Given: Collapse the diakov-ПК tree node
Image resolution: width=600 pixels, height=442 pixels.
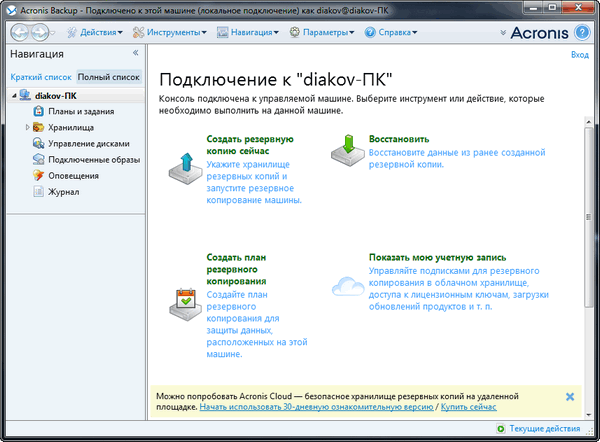Looking at the screenshot, I should tap(14, 96).
